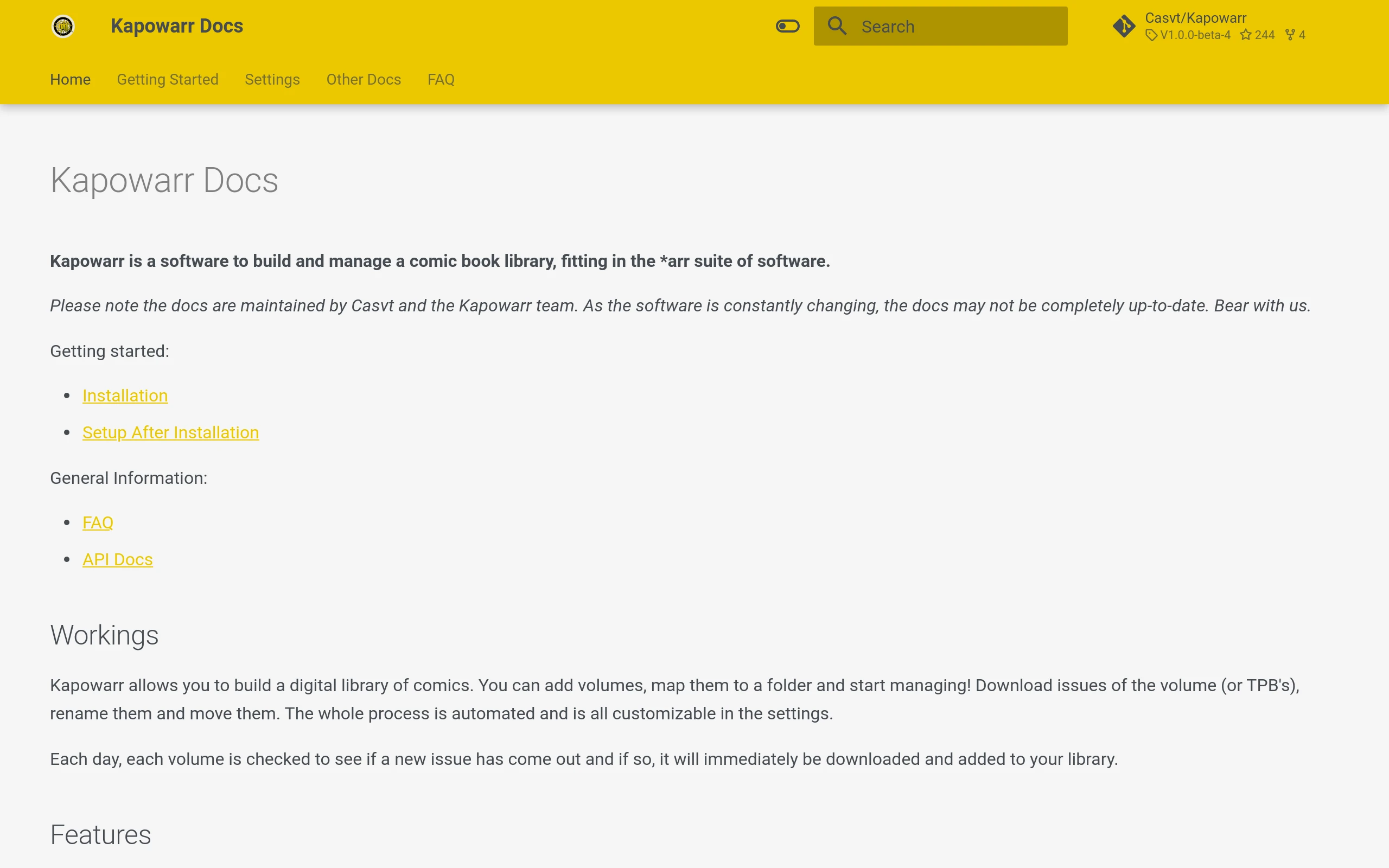Click the FAQ link under General Information
Image resolution: width=1389 pixels, height=868 pixels.
tap(98, 523)
